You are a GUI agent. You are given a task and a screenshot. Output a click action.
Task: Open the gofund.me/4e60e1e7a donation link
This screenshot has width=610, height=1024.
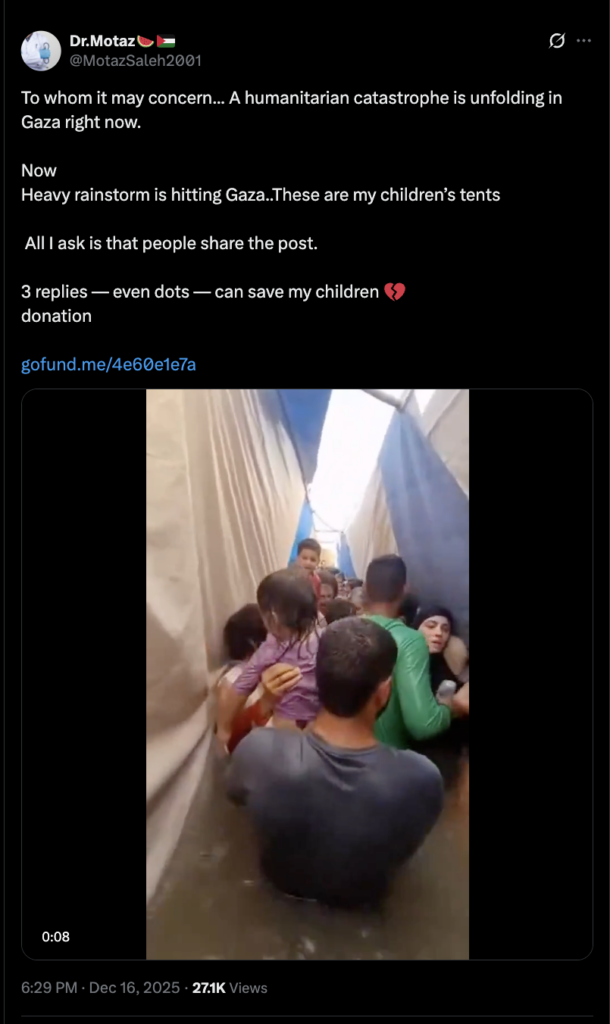(108, 364)
